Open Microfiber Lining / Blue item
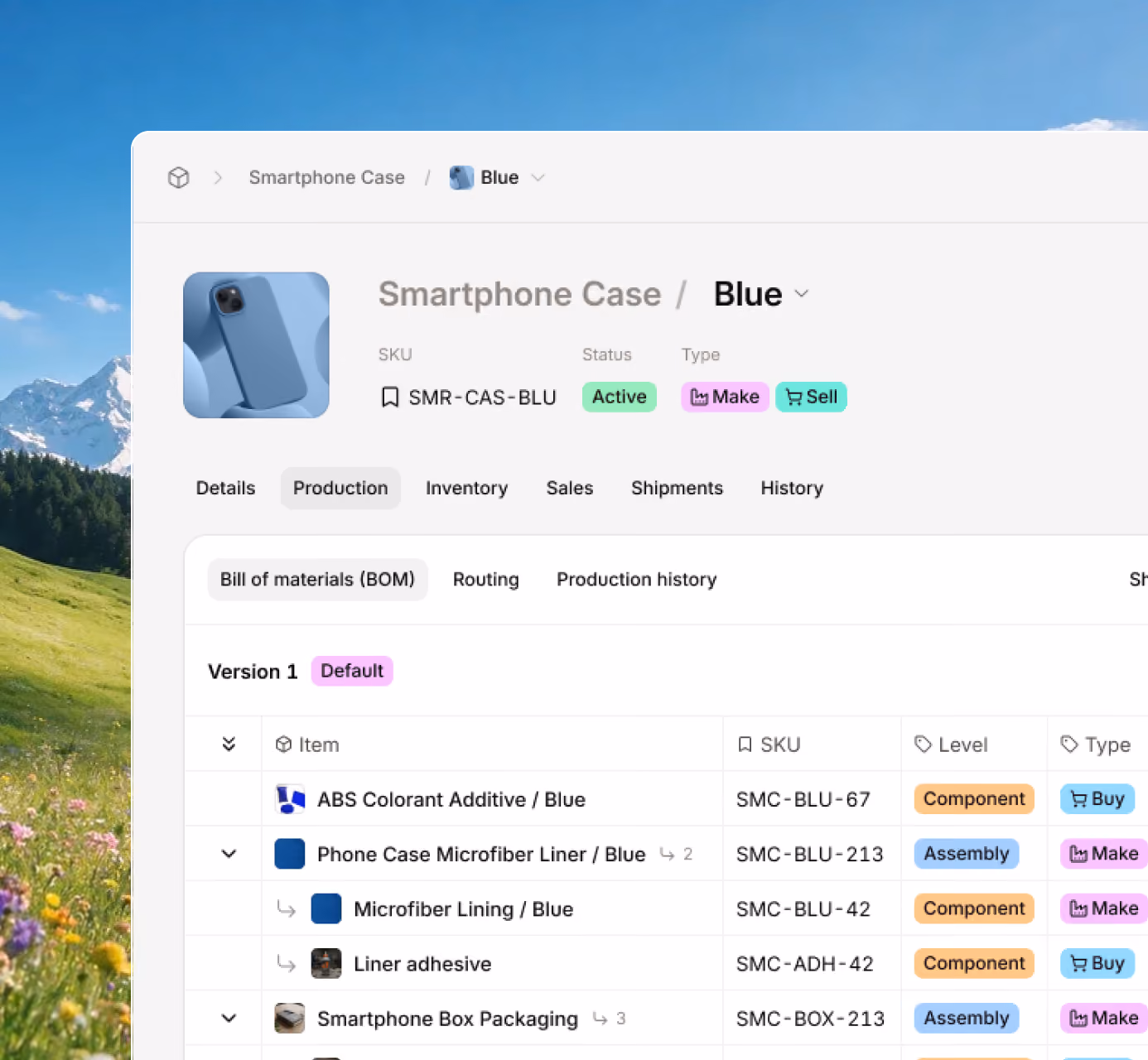1148x1060 pixels. click(464, 908)
